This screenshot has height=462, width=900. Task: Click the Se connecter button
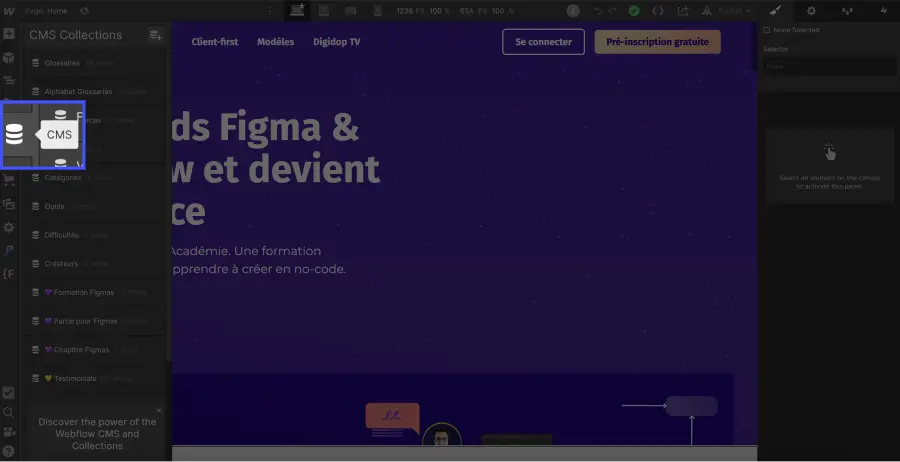click(x=544, y=42)
